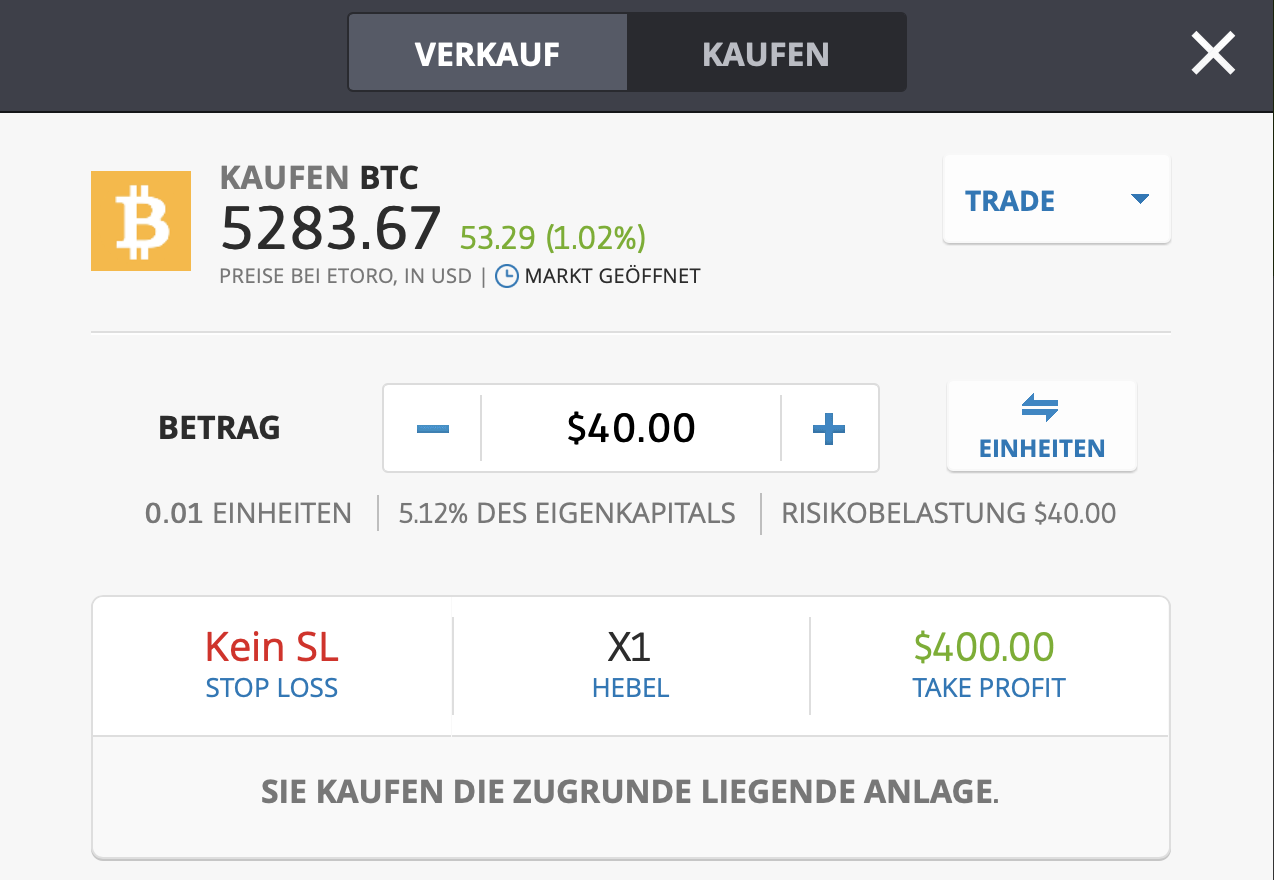Click the 0.01 EINHEITEN info text
This screenshot has height=880, width=1274.
pyautogui.click(x=248, y=514)
